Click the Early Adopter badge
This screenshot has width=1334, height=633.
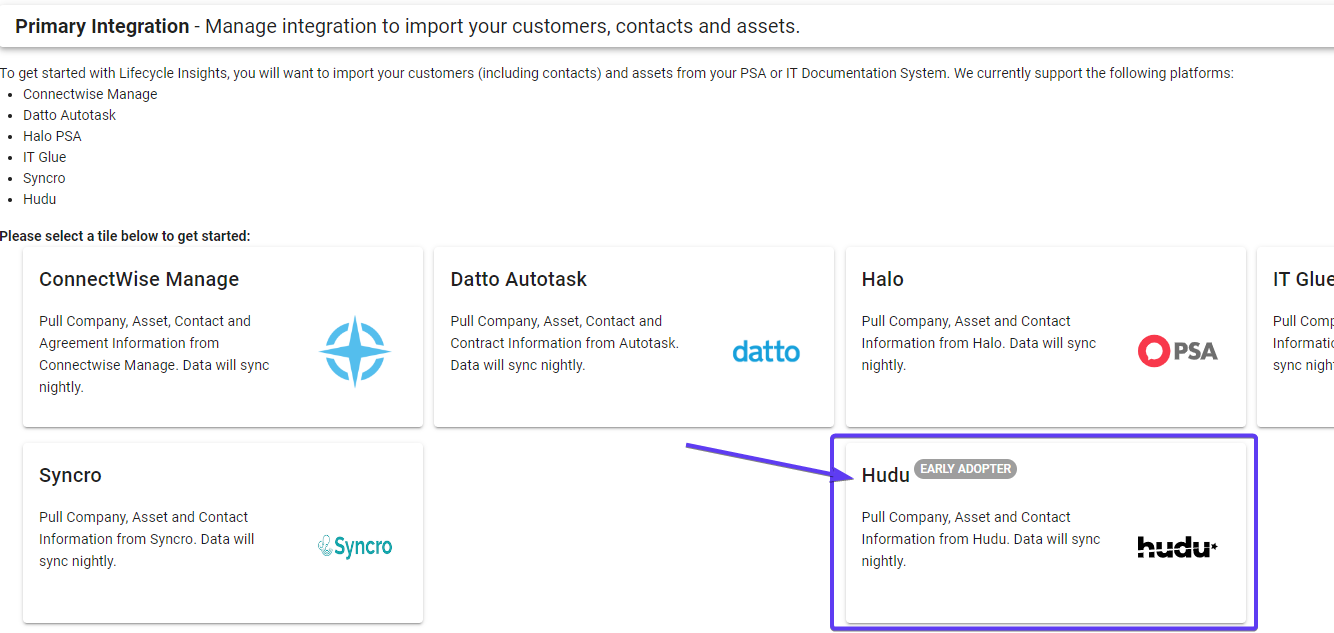965,469
